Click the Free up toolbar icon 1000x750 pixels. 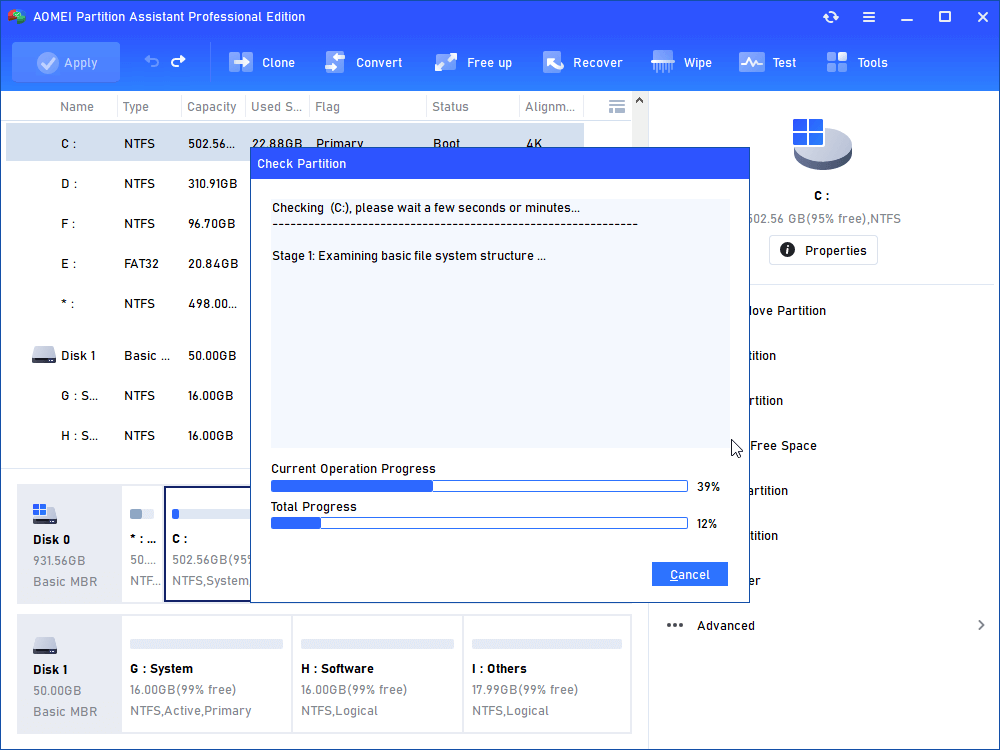tap(446, 62)
